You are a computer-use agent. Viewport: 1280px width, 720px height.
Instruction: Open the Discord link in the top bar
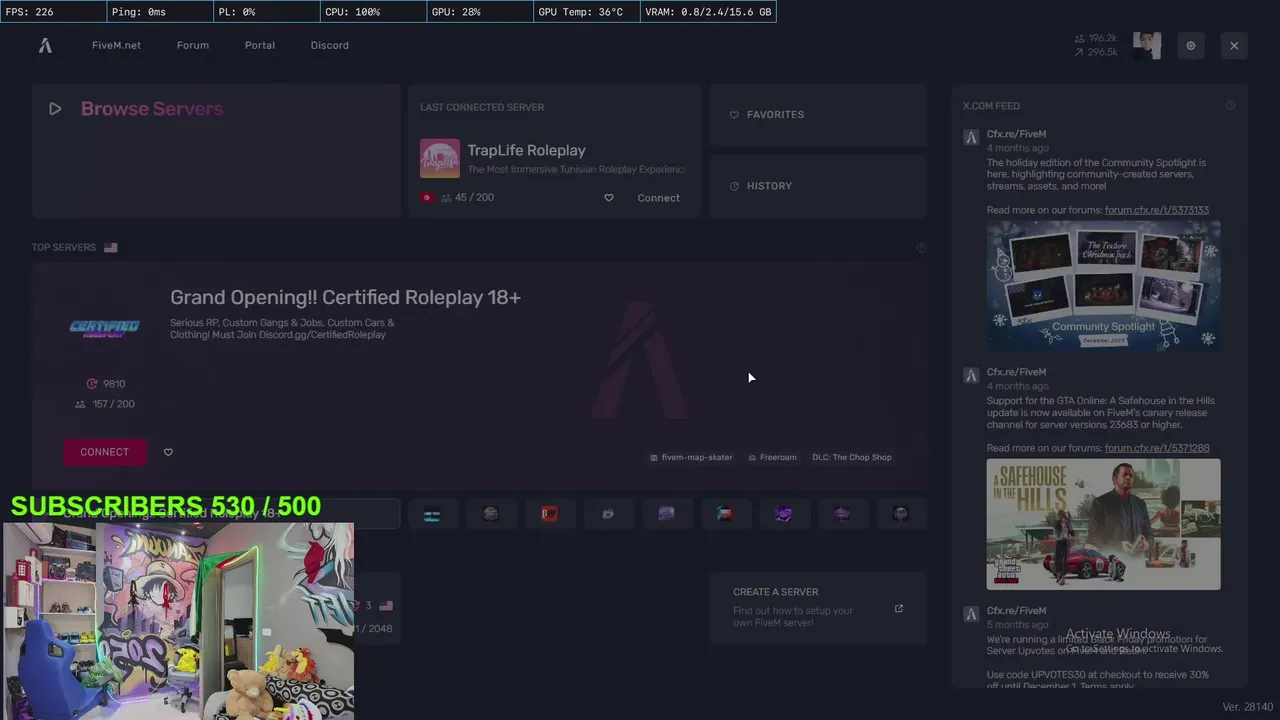pyautogui.click(x=330, y=45)
